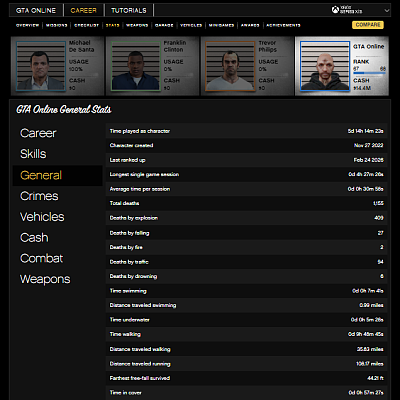Screen dimensions: 400x400
Task: Open the Weapons link in top sub-navigation
Action: point(137,25)
